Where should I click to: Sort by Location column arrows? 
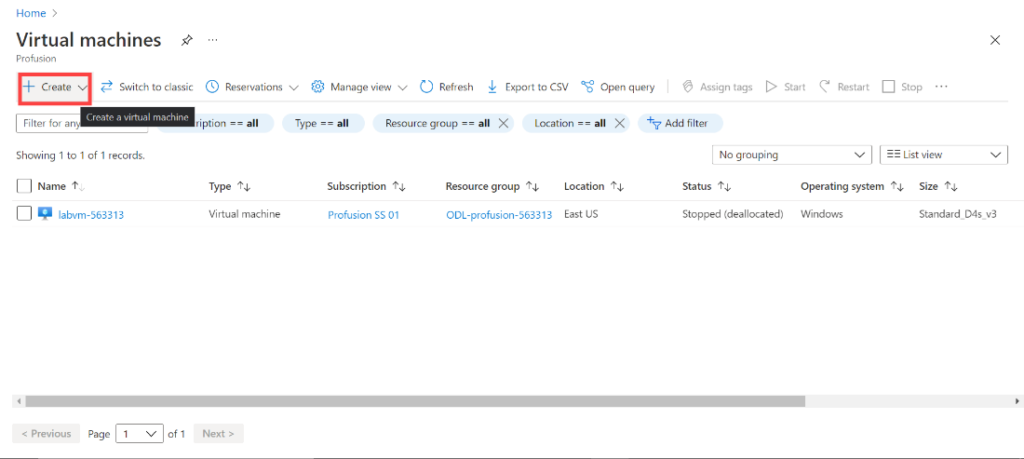click(617, 187)
